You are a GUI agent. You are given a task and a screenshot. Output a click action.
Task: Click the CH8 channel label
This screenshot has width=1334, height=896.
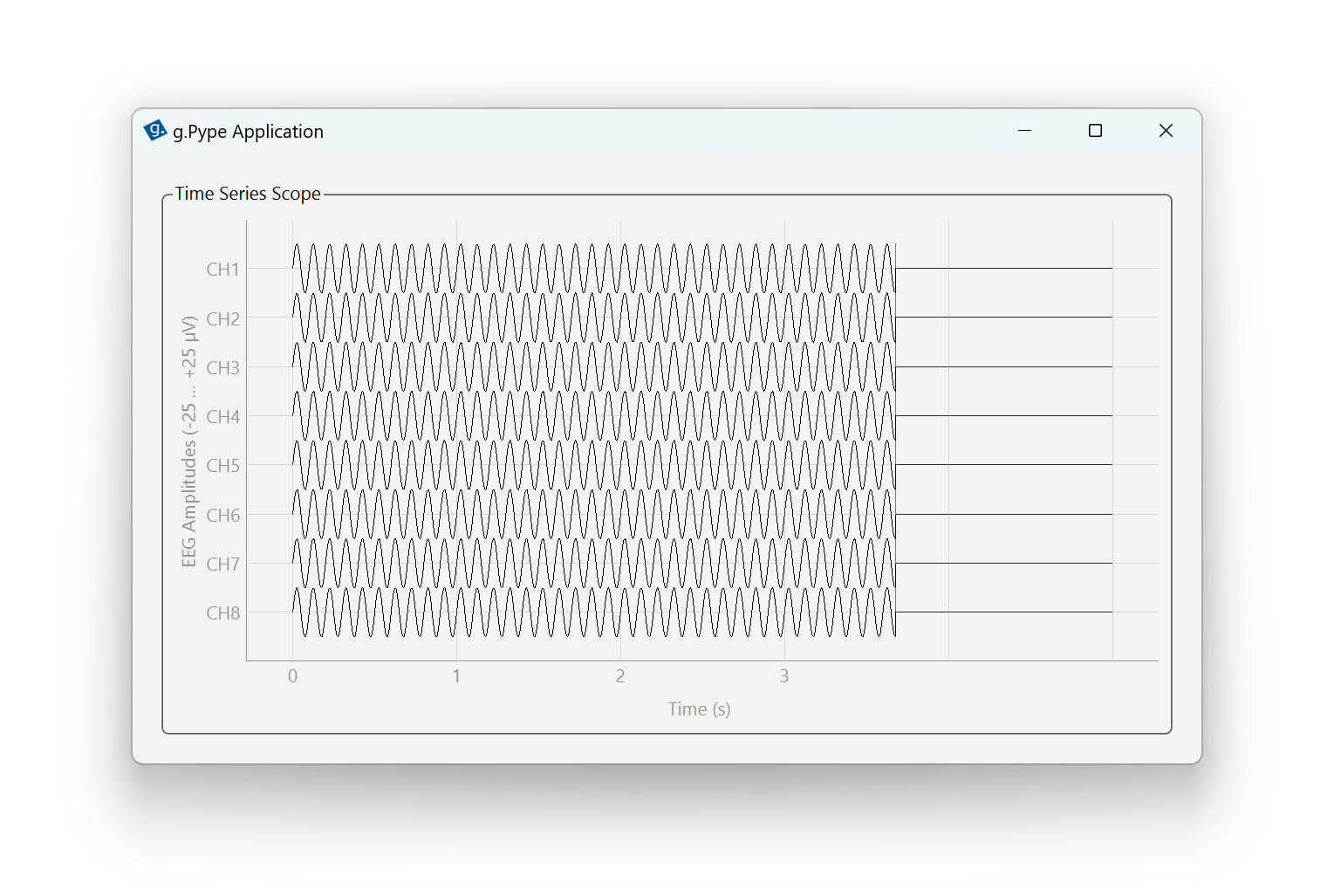[x=222, y=613]
